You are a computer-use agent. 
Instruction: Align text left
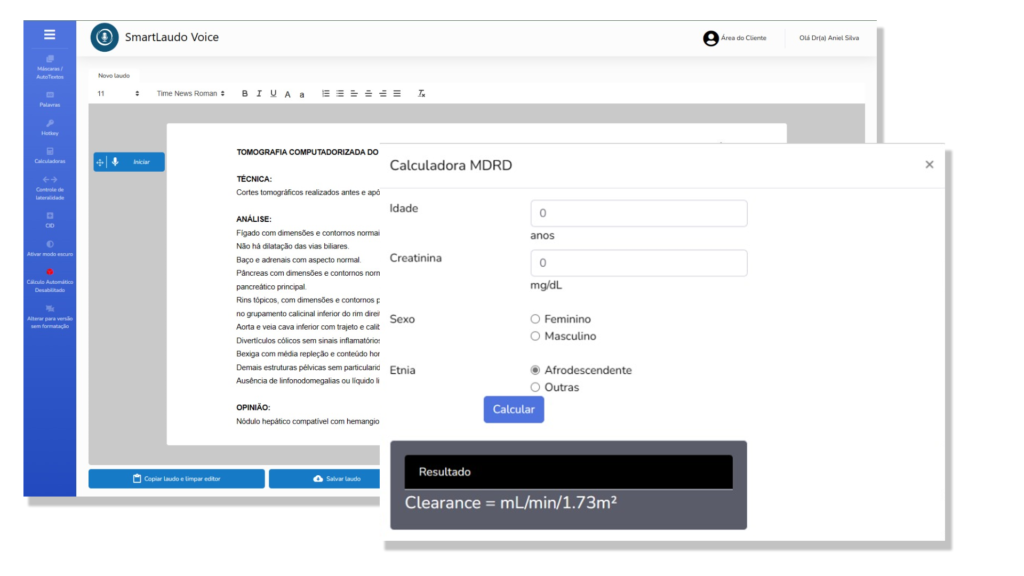[354, 94]
